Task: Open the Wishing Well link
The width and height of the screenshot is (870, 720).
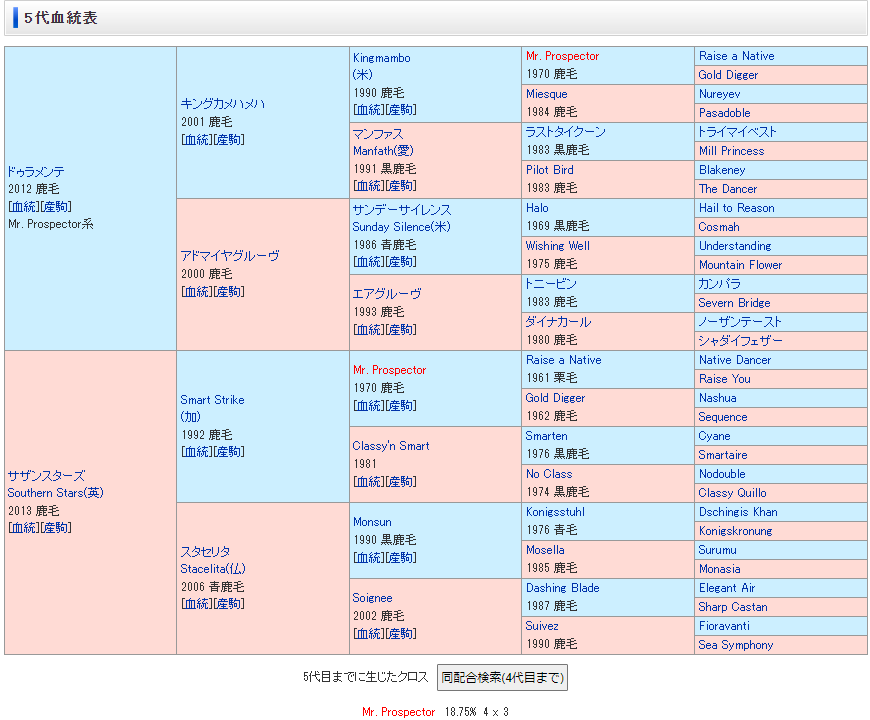Action: point(557,246)
